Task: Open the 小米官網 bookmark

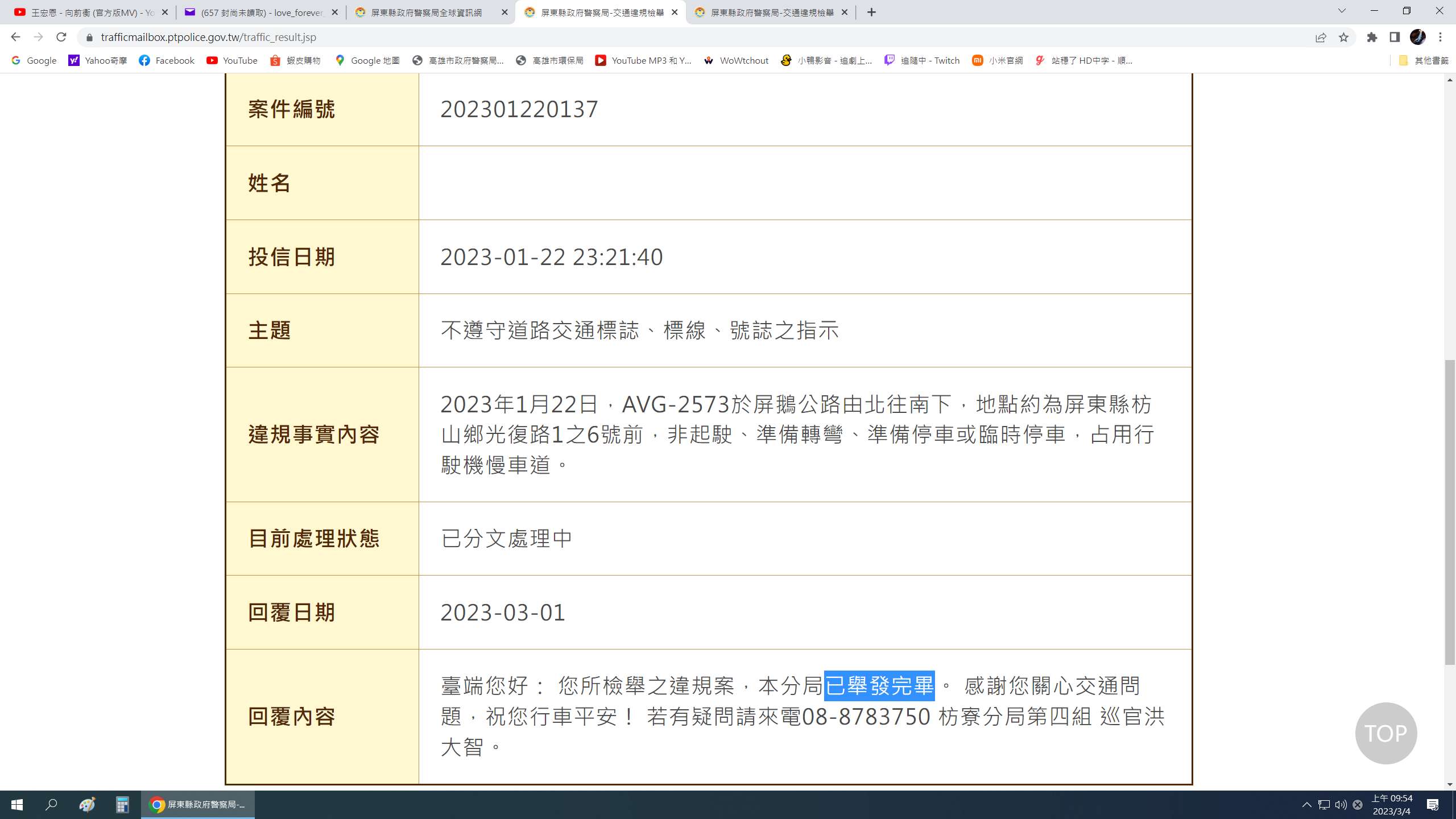Action: point(998,60)
